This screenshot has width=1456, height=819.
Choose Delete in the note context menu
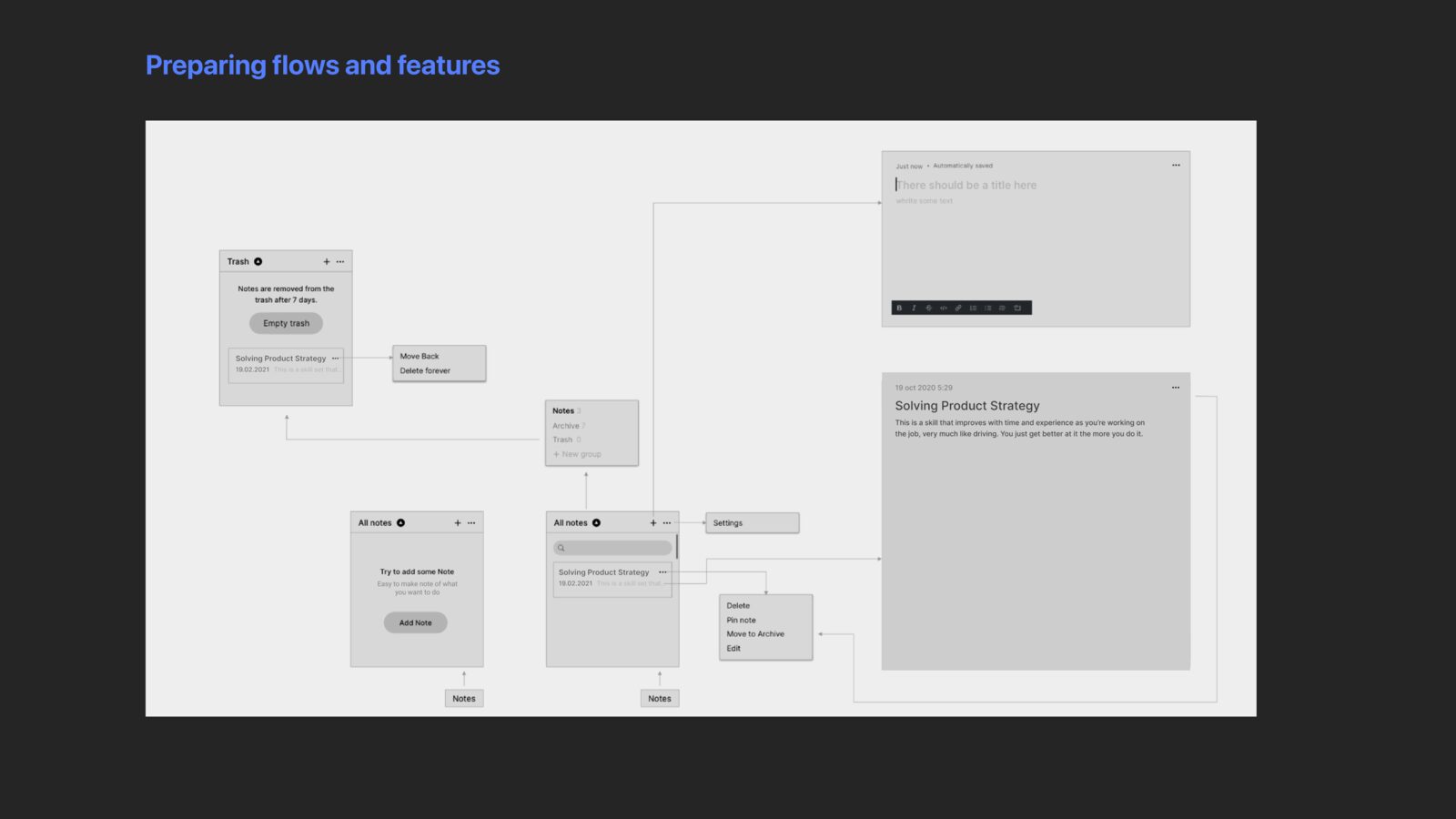[738, 605]
